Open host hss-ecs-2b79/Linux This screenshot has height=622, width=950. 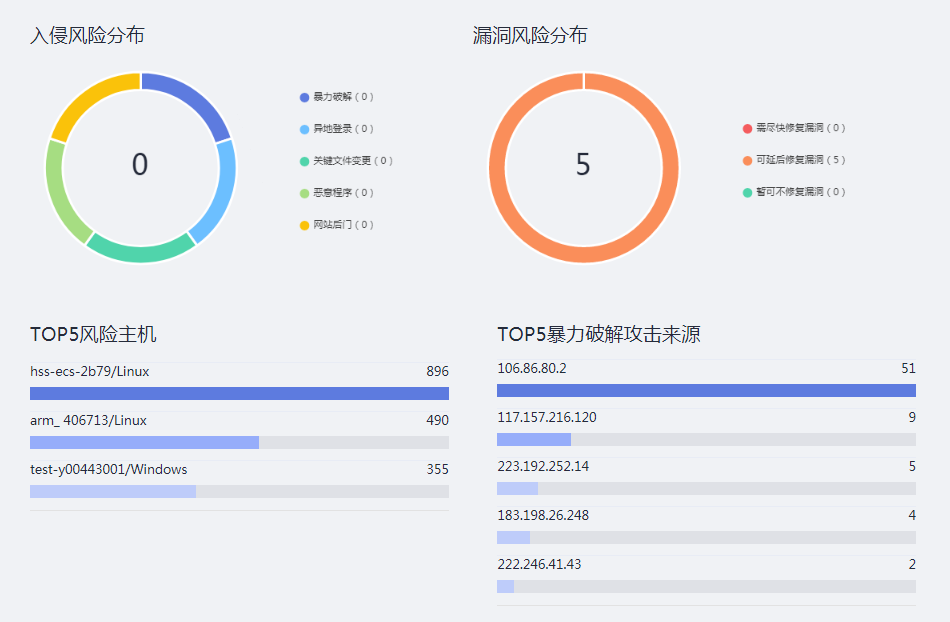90,371
